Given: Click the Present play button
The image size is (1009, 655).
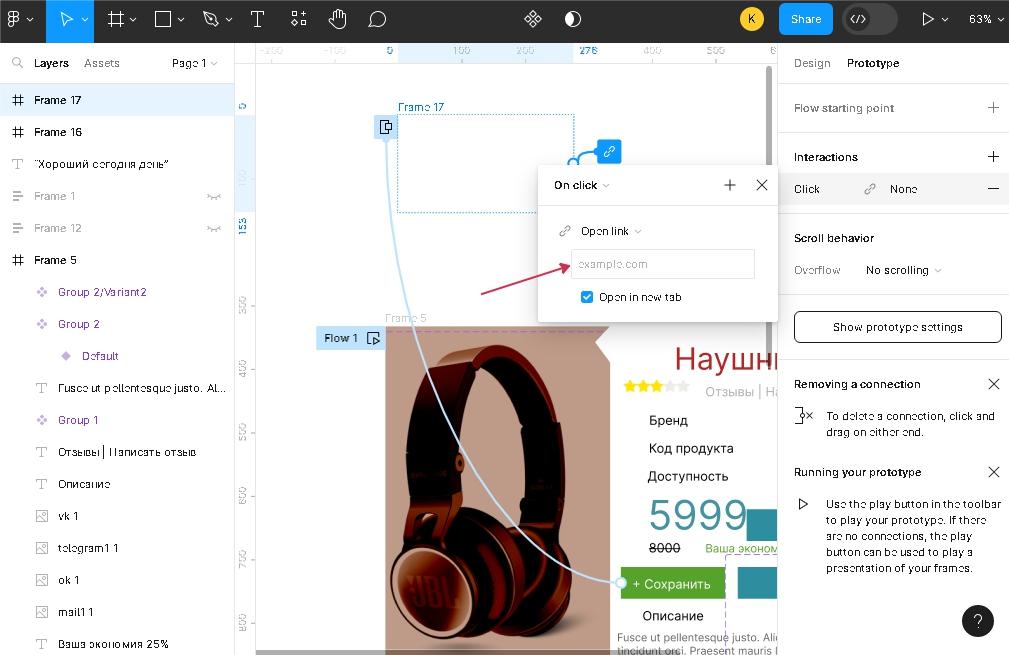Looking at the screenshot, I should [x=928, y=19].
